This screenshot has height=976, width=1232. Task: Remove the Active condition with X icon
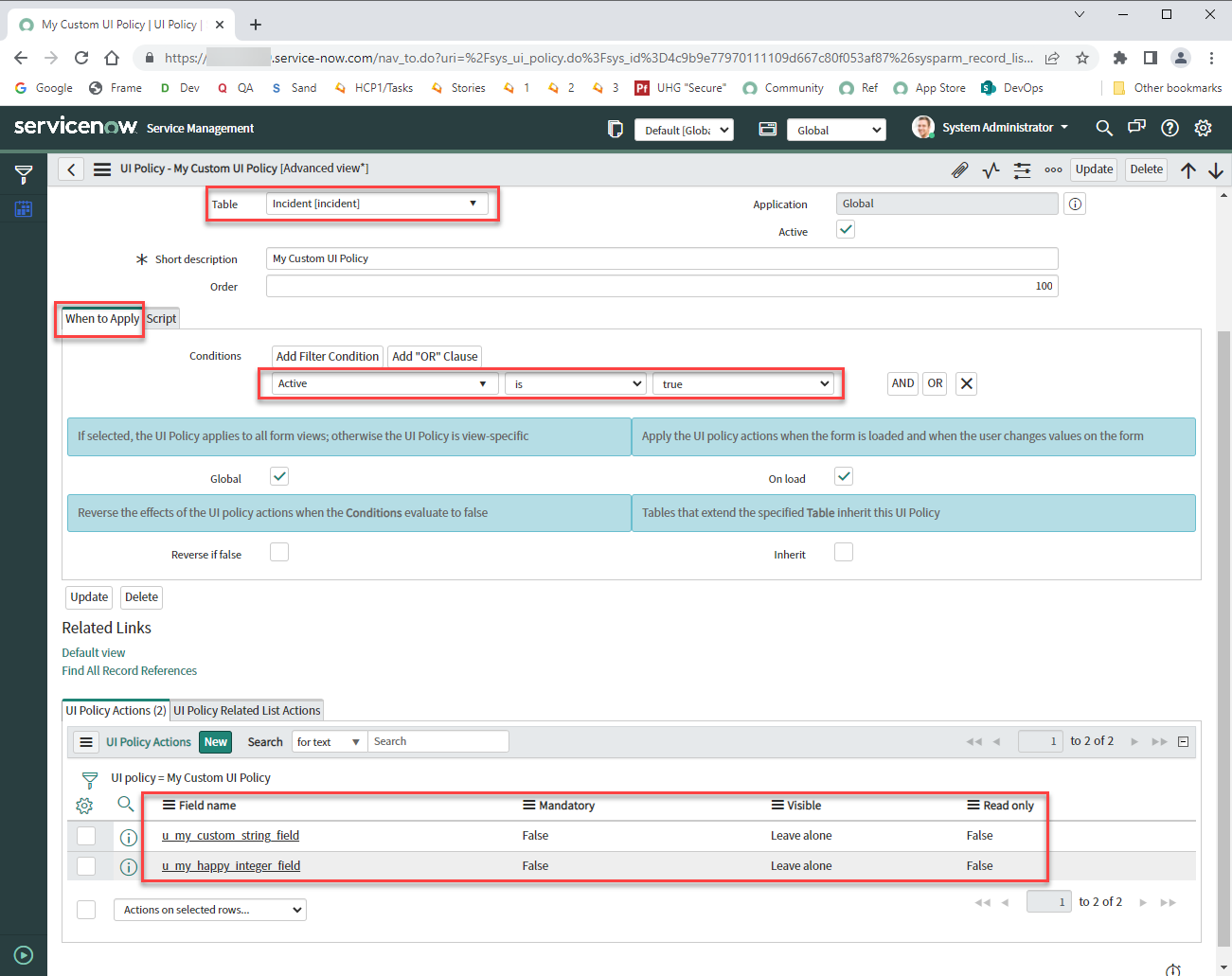click(x=966, y=383)
